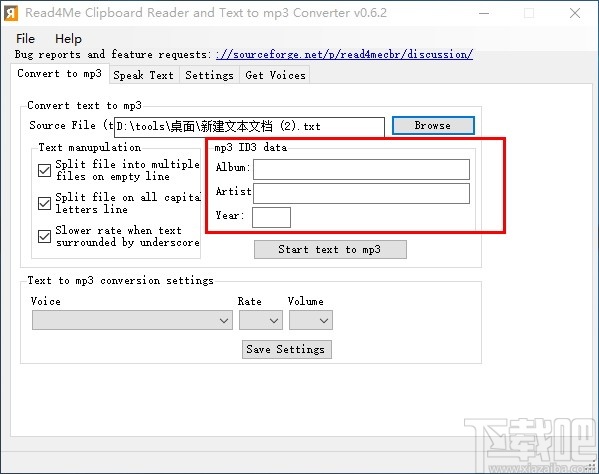Open the Help menu
Image resolution: width=599 pixels, height=474 pixels.
coord(68,39)
